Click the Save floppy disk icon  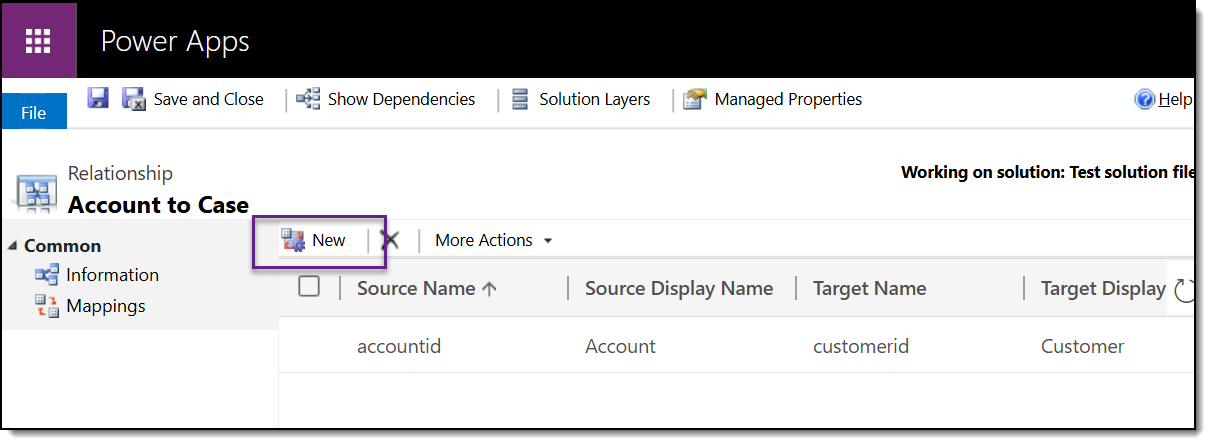pyautogui.click(x=98, y=98)
